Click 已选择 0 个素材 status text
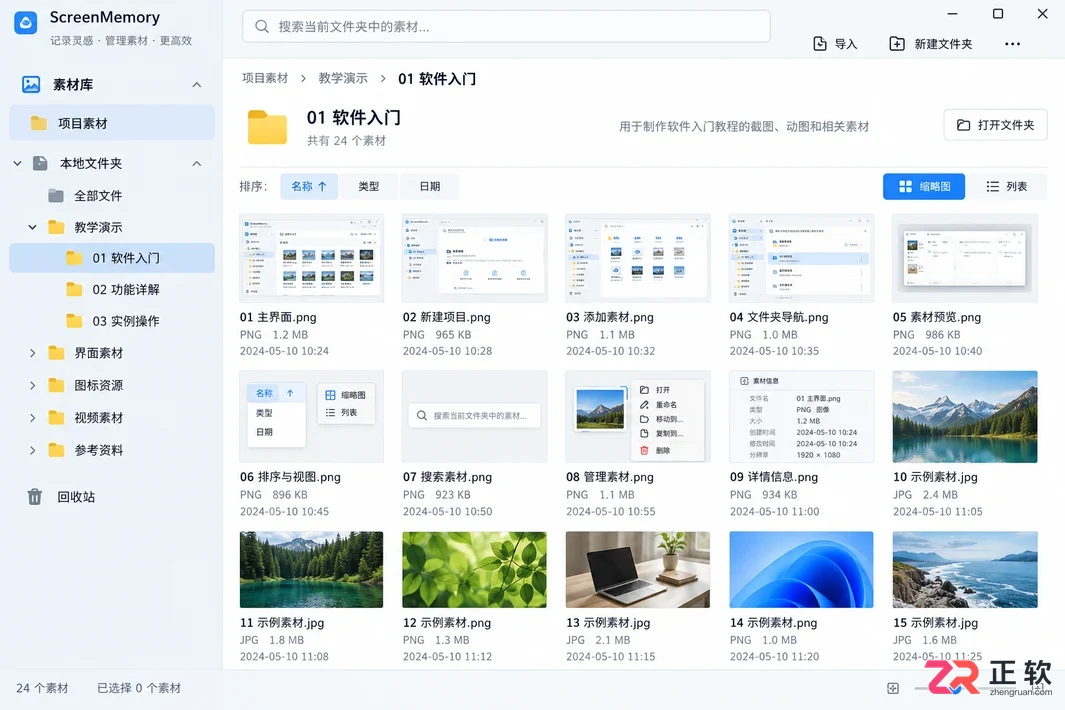Image resolution: width=1065 pixels, height=710 pixels. 139,688
